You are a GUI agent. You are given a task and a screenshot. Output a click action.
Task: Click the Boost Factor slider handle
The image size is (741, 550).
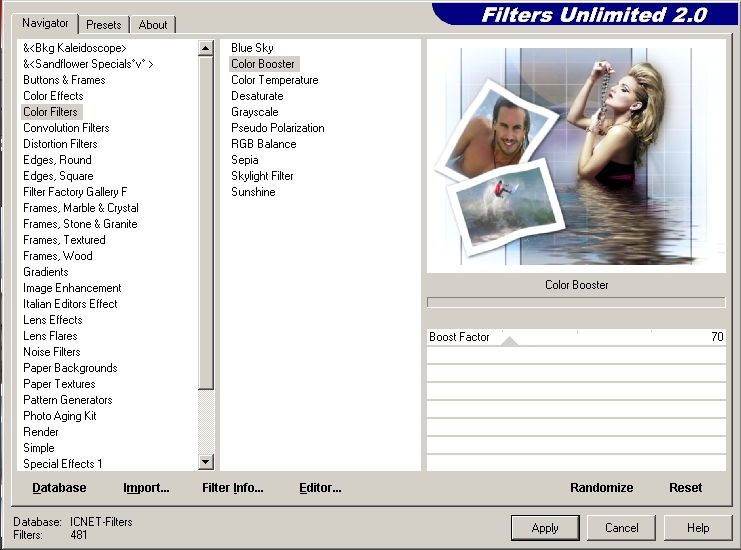(x=509, y=340)
